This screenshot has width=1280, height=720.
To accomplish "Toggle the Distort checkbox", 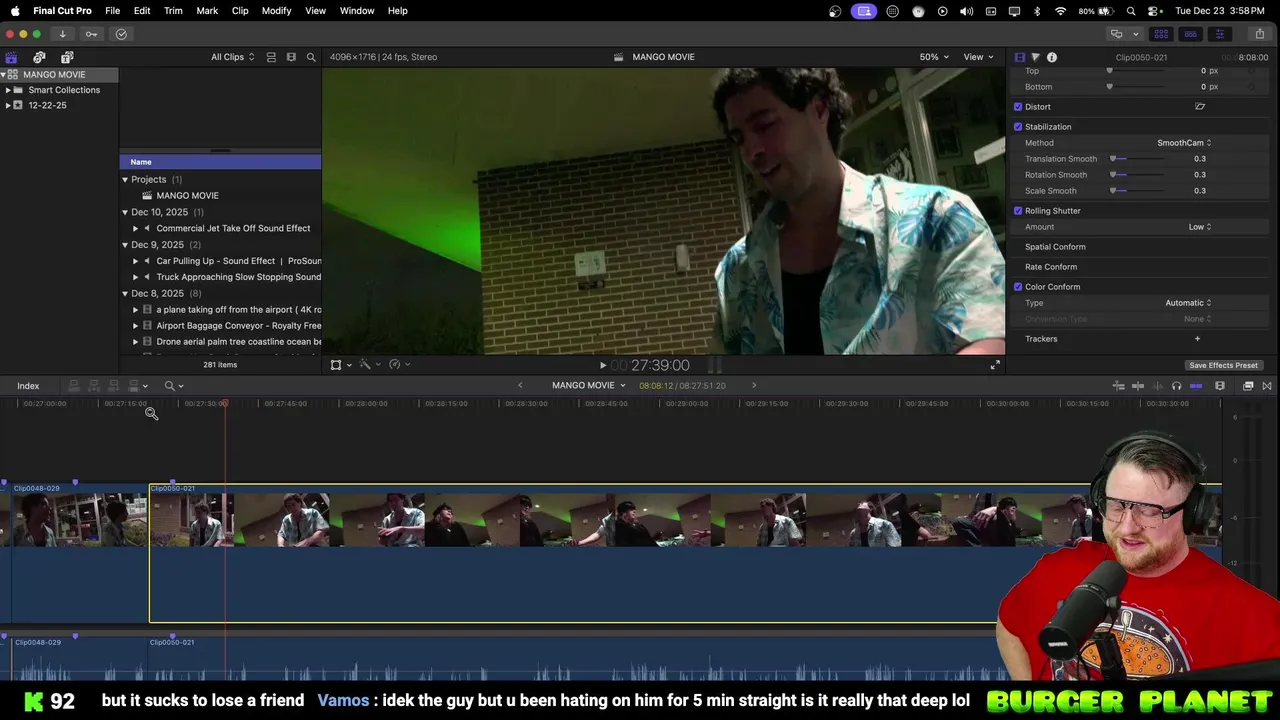I will coord(1018,107).
